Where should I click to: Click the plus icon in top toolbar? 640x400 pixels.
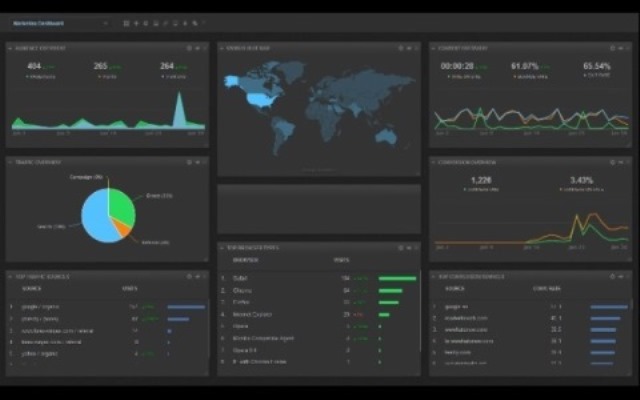[136, 23]
